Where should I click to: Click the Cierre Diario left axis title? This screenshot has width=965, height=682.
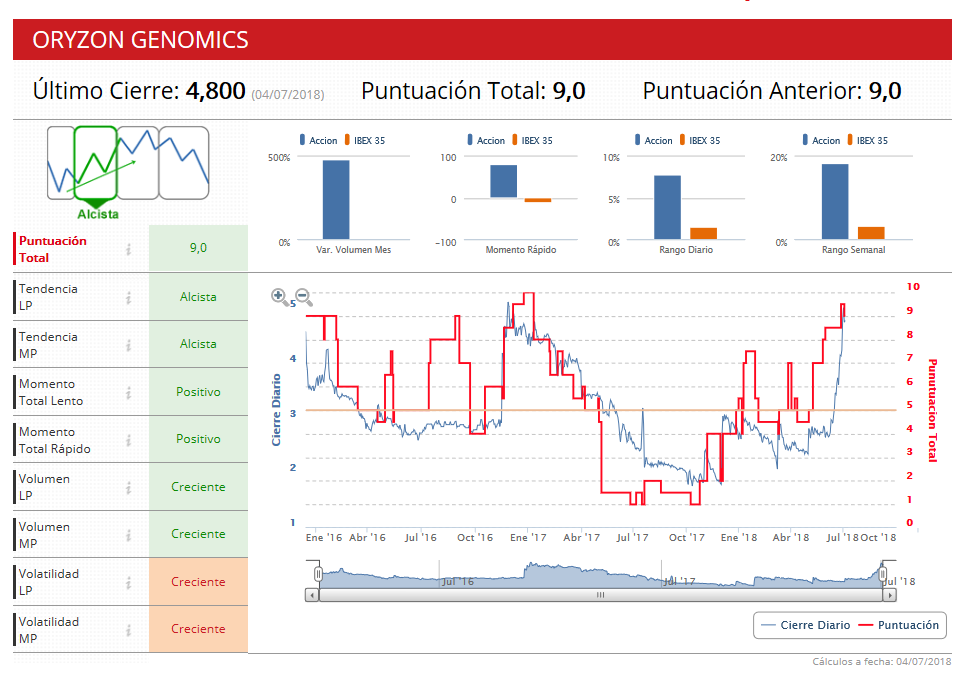pyautogui.click(x=276, y=410)
